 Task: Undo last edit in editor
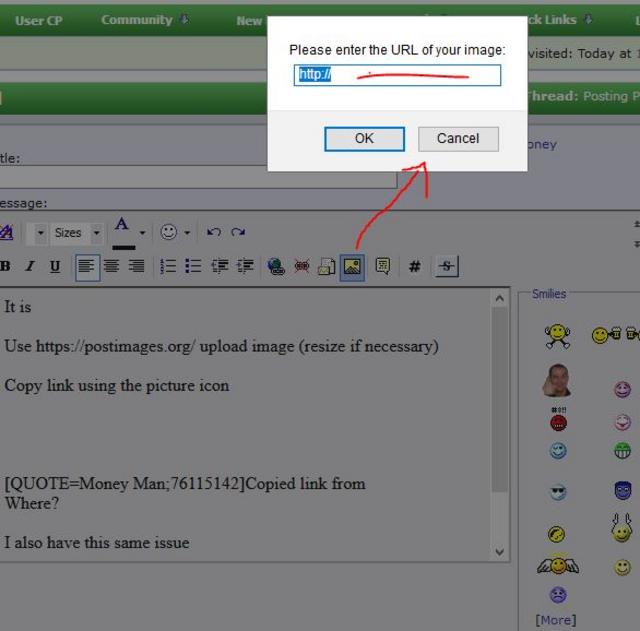[x=213, y=232]
